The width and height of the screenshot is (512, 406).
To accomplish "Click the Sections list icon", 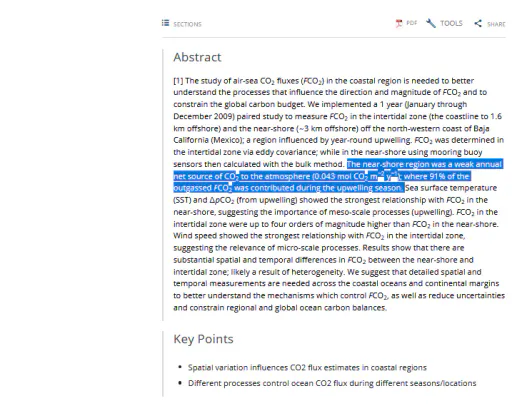I will [x=165, y=23].
